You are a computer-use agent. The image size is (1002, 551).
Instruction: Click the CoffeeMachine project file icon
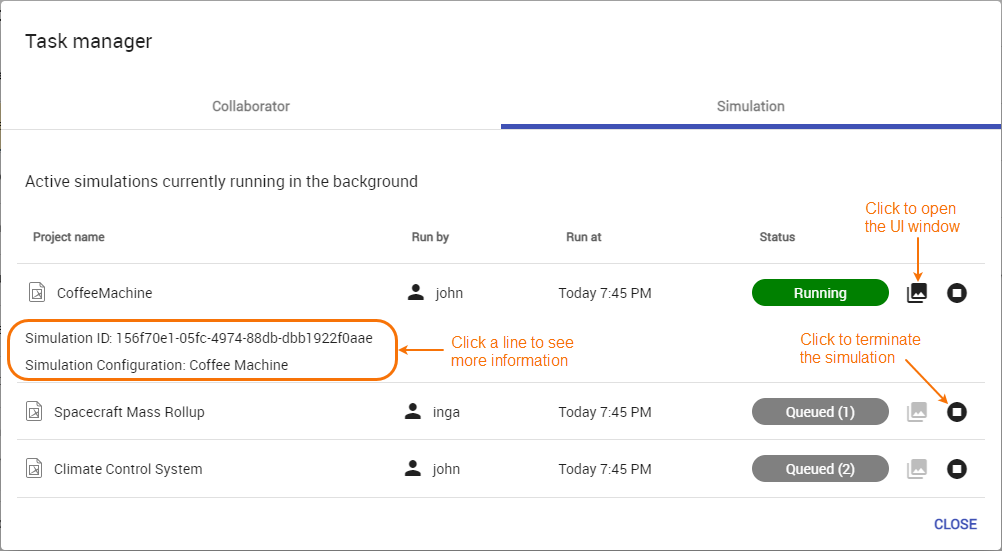(x=36, y=293)
